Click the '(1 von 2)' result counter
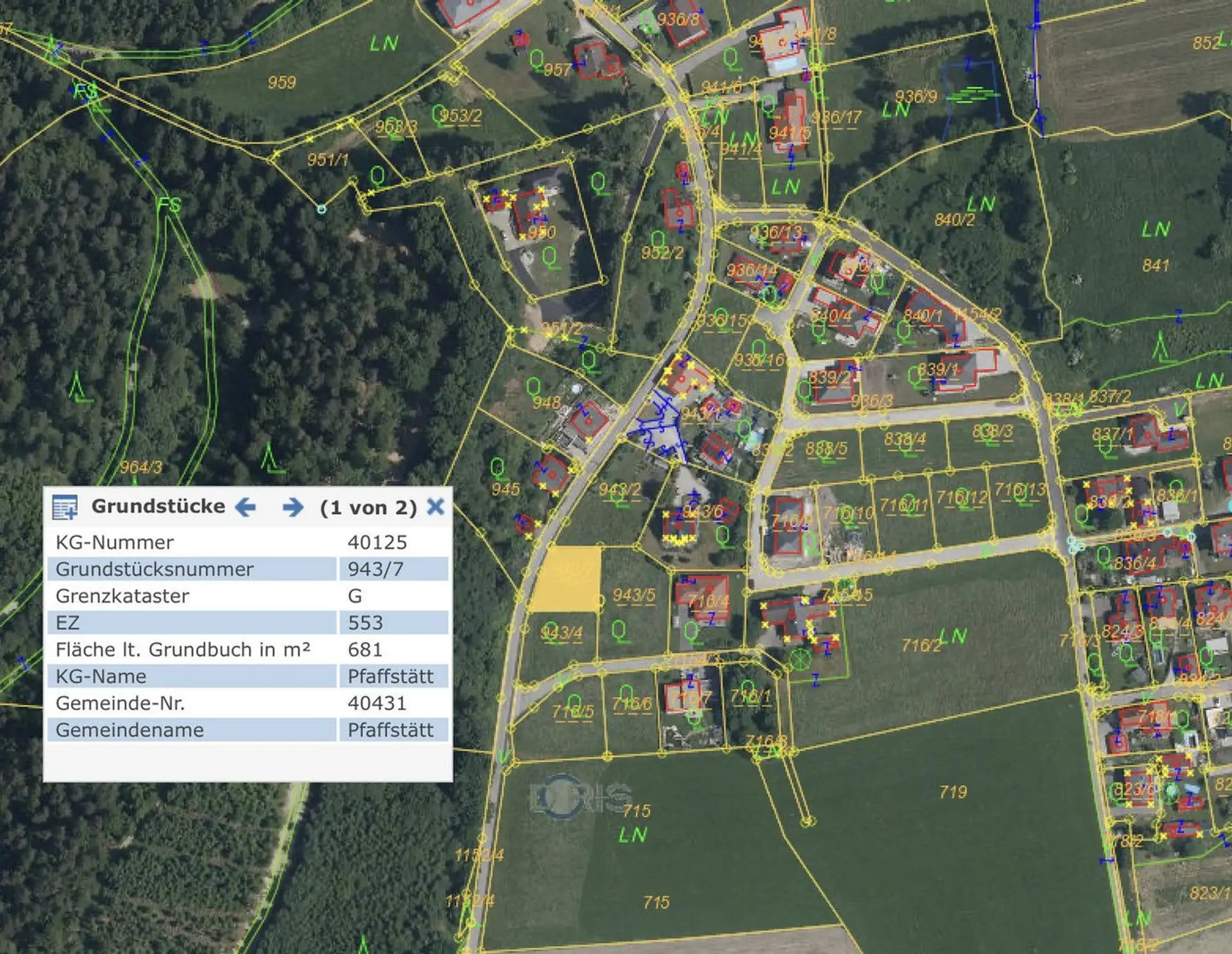1232x954 pixels. click(x=368, y=508)
